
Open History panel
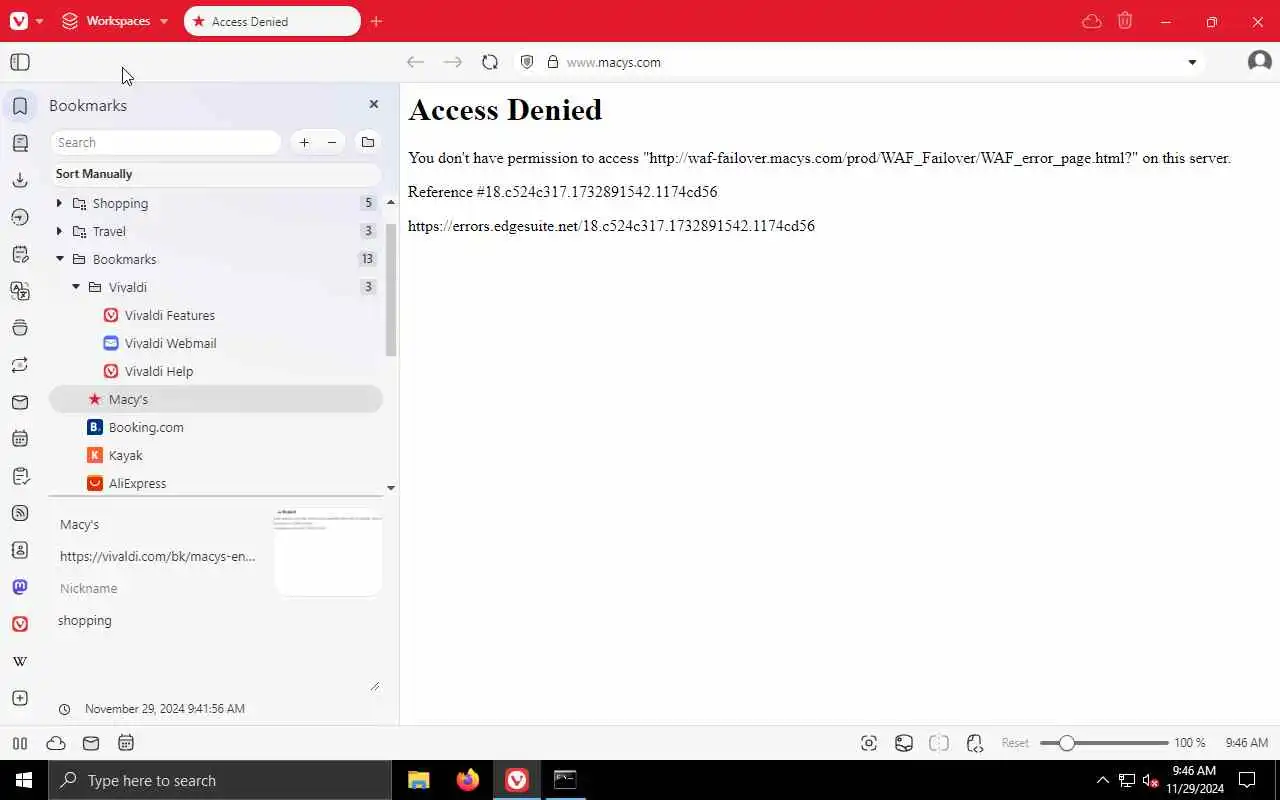click(x=20, y=217)
